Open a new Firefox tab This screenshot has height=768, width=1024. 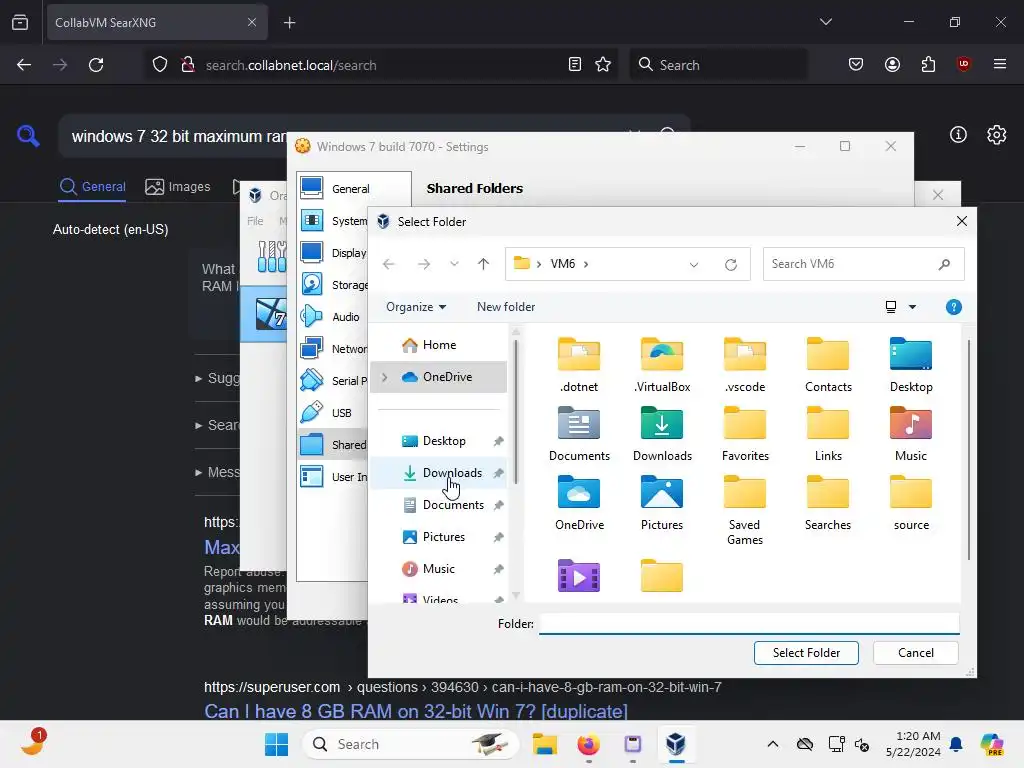point(289,23)
